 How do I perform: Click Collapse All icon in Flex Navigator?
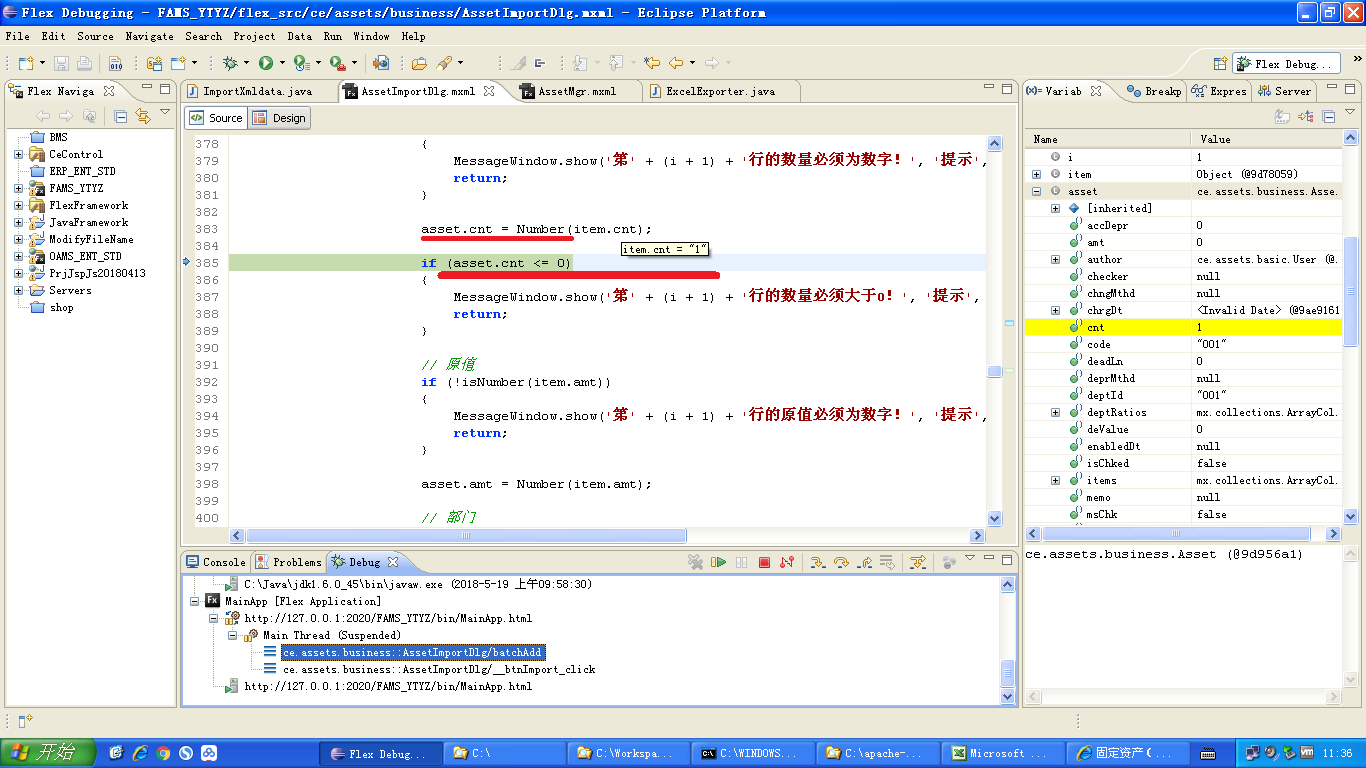tap(120, 116)
